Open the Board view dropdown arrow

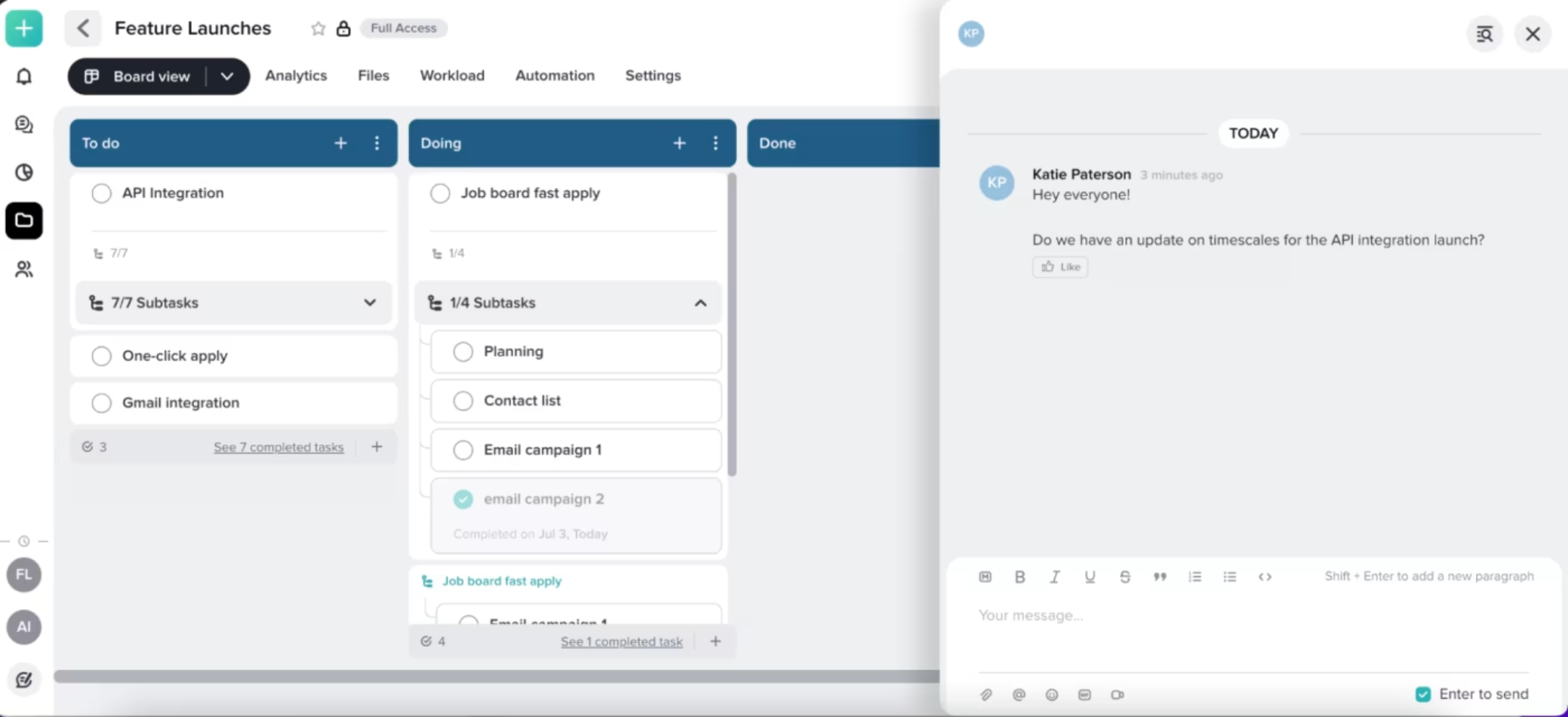click(227, 76)
